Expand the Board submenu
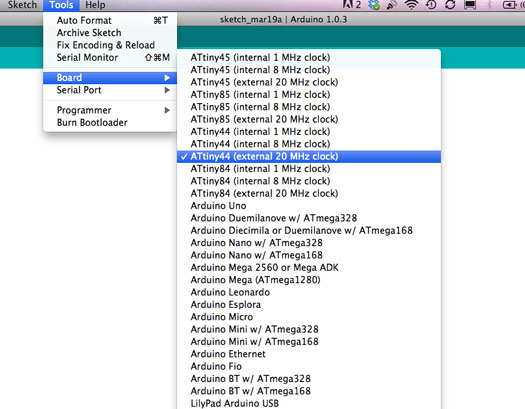The width and height of the screenshot is (525, 409). [x=110, y=78]
